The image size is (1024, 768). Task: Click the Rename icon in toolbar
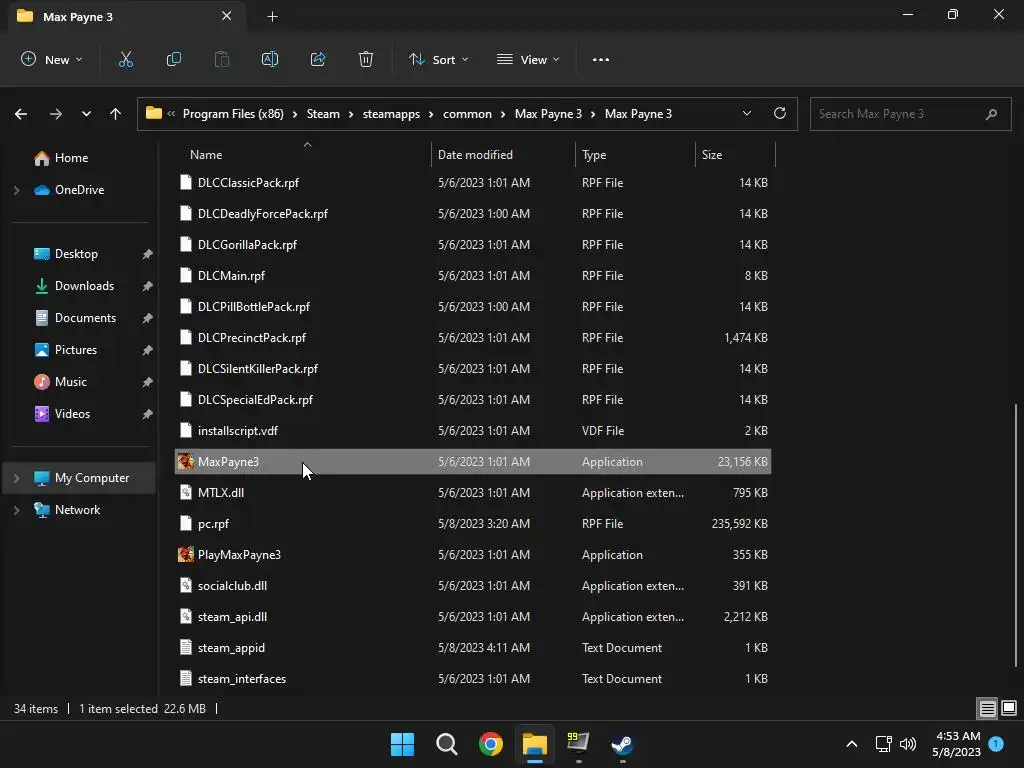coord(270,59)
